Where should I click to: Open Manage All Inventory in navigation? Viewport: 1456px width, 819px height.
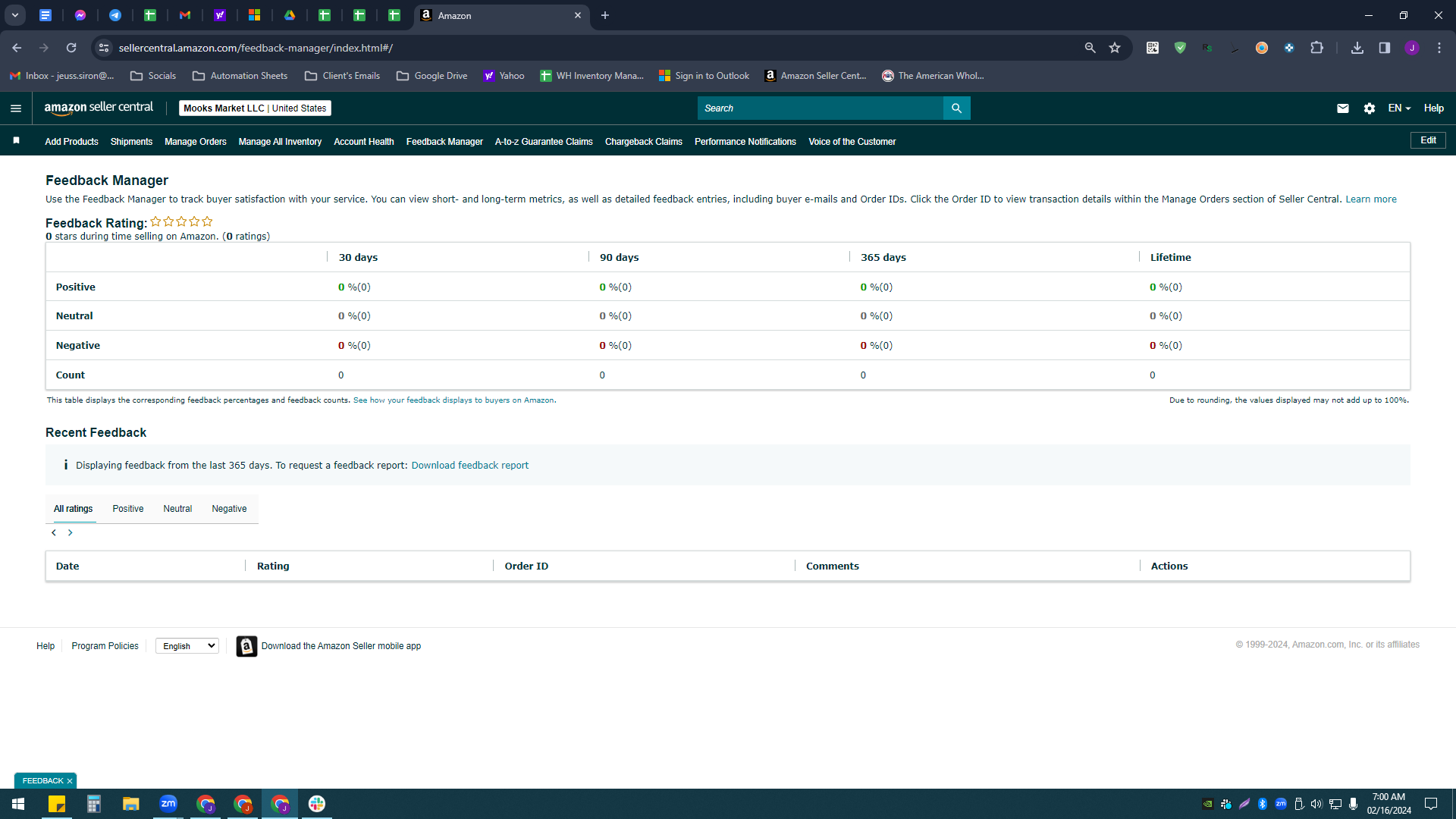click(x=280, y=142)
